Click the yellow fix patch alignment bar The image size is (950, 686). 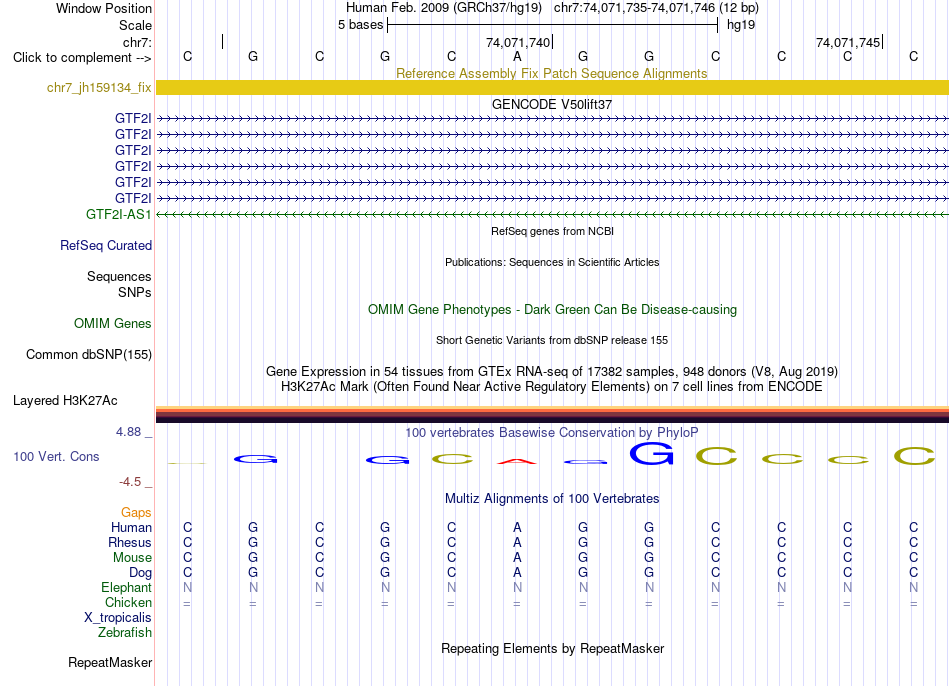552,87
